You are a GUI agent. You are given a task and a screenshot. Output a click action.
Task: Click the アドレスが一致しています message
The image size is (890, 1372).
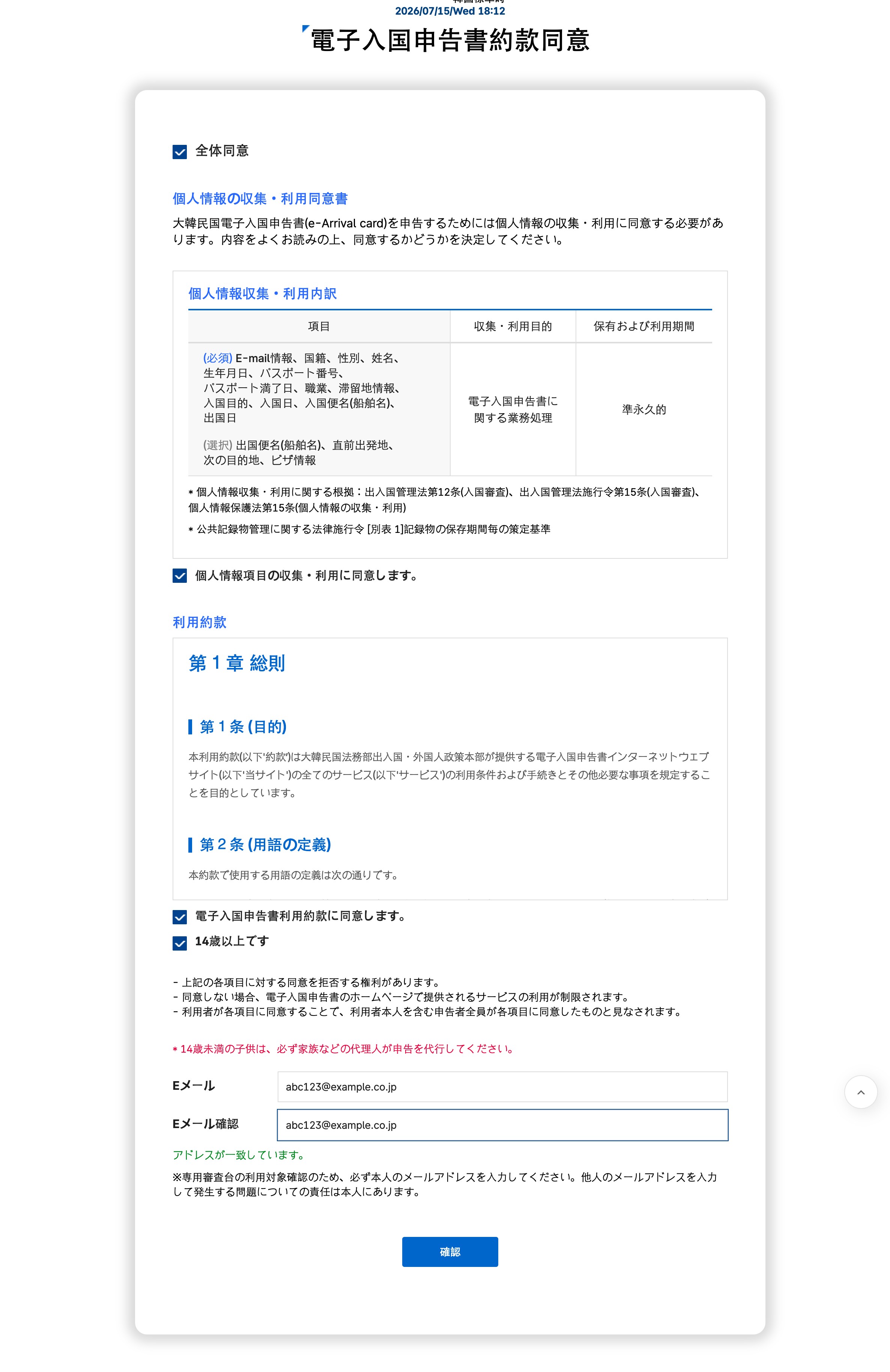(x=239, y=1155)
